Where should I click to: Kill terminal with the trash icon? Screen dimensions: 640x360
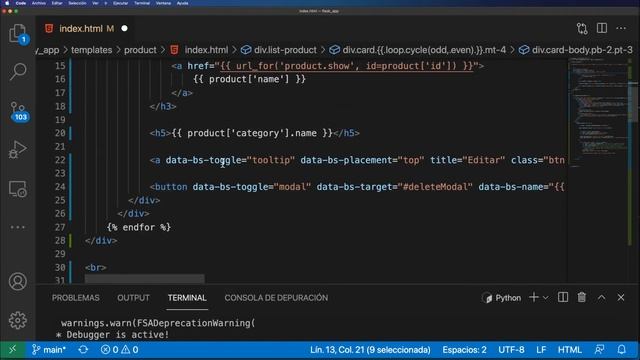click(582, 298)
